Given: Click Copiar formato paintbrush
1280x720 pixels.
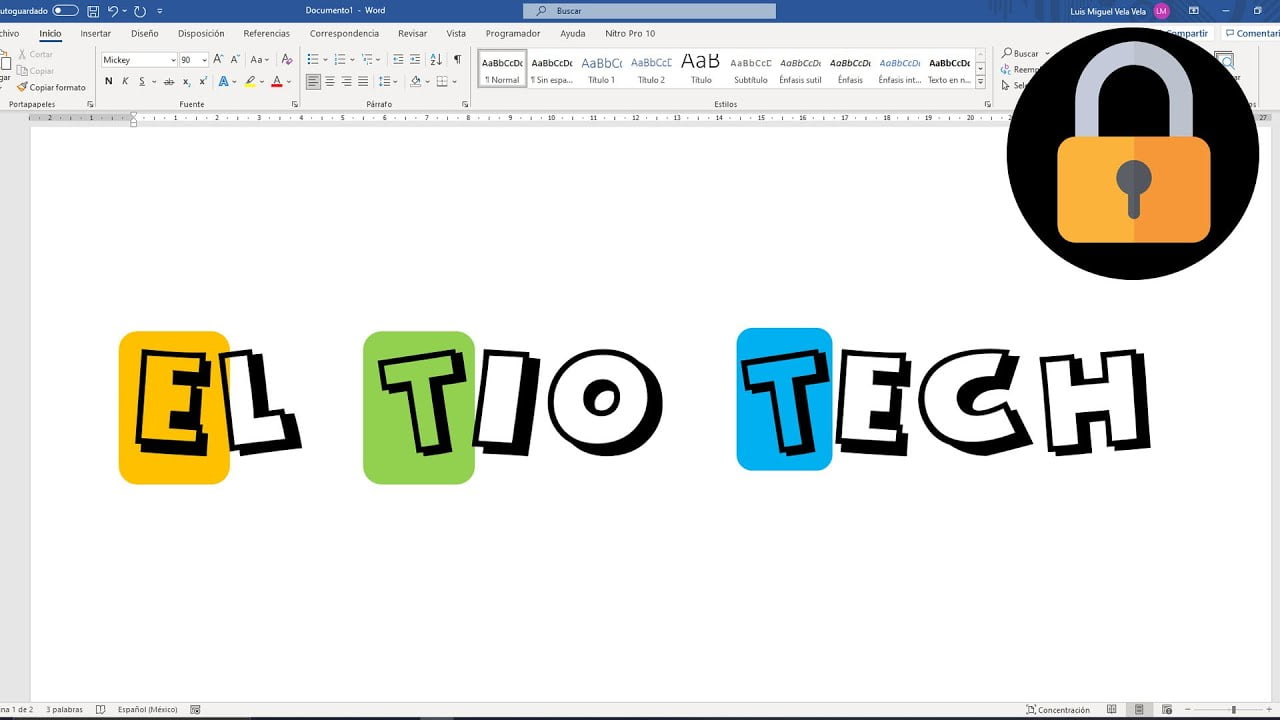Looking at the screenshot, I should pyautogui.click(x=51, y=87).
